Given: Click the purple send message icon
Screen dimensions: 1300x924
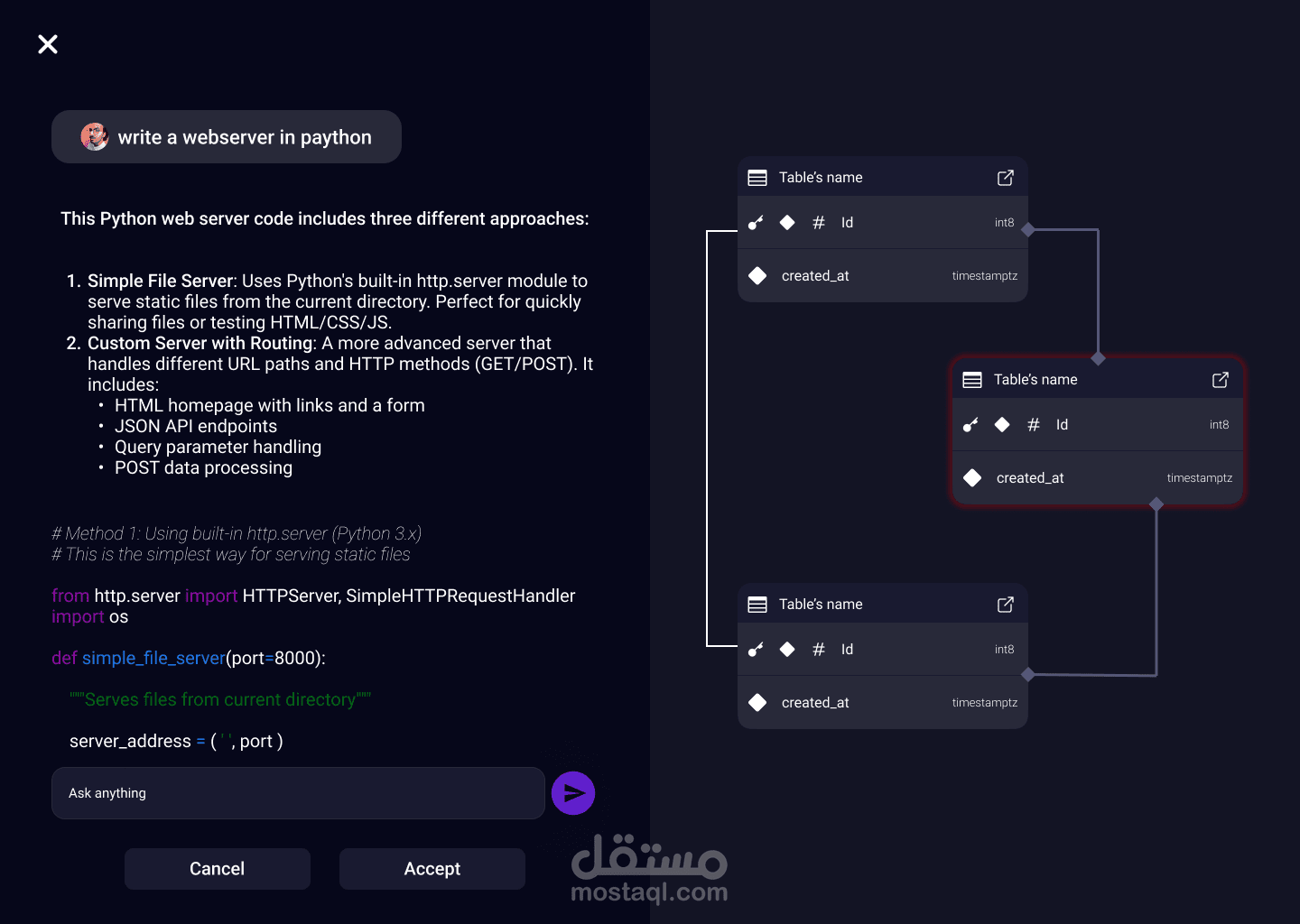Looking at the screenshot, I should [x=573, y=793].
